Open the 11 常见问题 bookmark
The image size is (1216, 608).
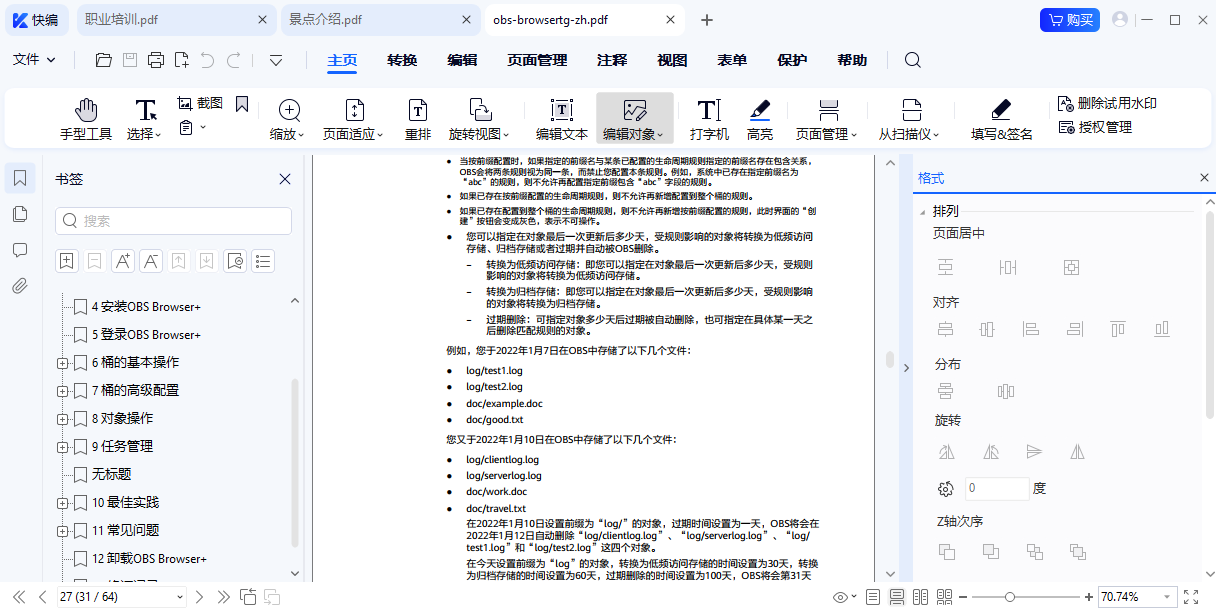click(126, 531)
